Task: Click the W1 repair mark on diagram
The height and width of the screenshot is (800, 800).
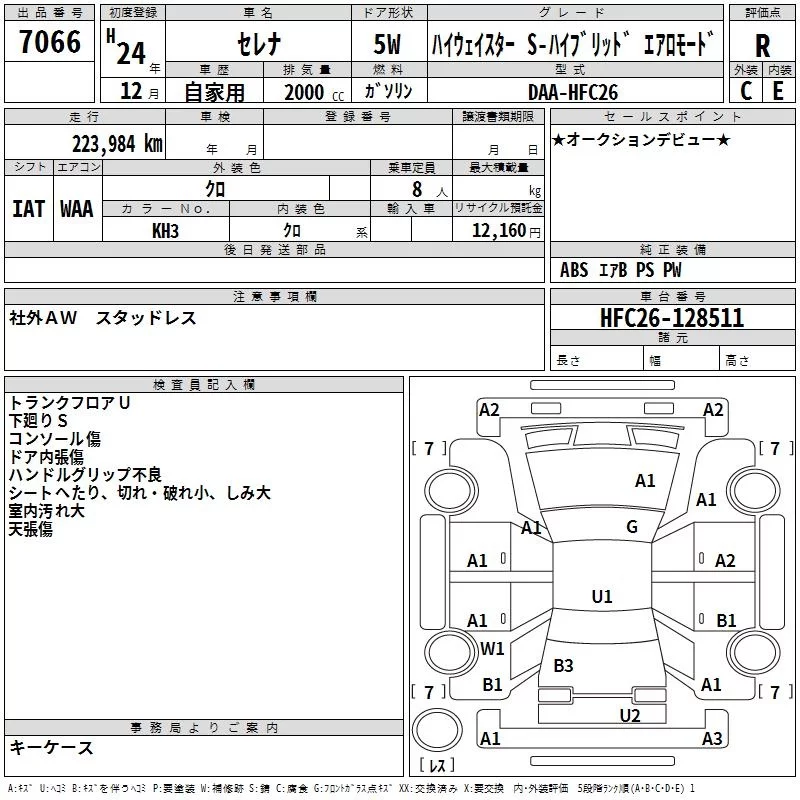Action: (492, 649)
